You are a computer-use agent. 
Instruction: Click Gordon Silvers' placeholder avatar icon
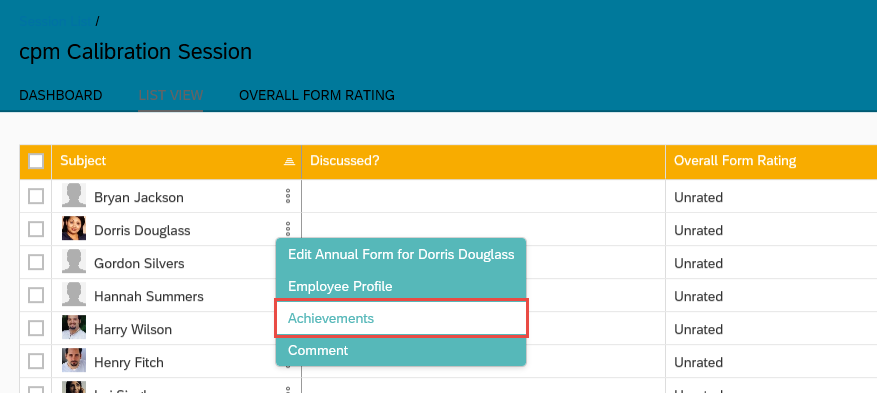(74, 261)
